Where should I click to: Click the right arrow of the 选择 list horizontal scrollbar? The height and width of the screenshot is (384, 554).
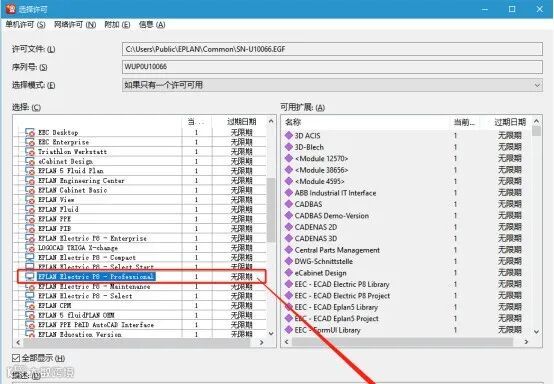pos(261,342)
